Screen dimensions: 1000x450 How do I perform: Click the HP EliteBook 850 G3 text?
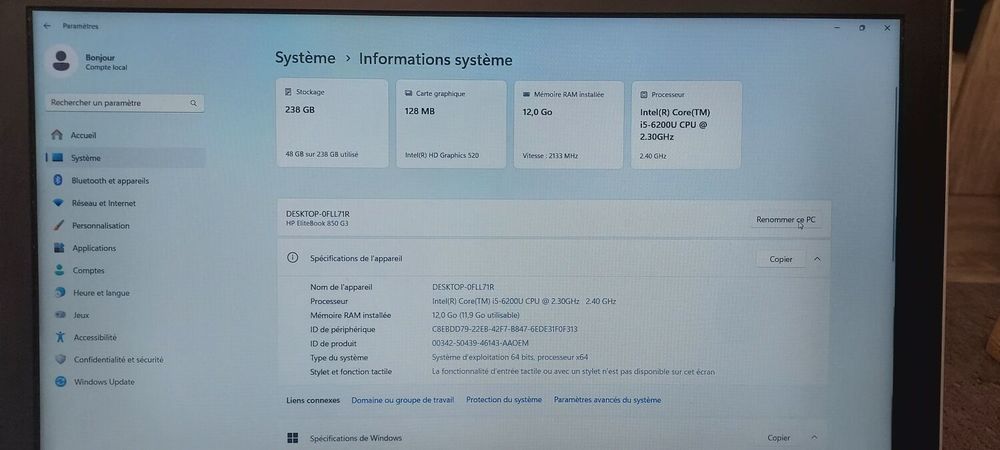click(318, 224)
